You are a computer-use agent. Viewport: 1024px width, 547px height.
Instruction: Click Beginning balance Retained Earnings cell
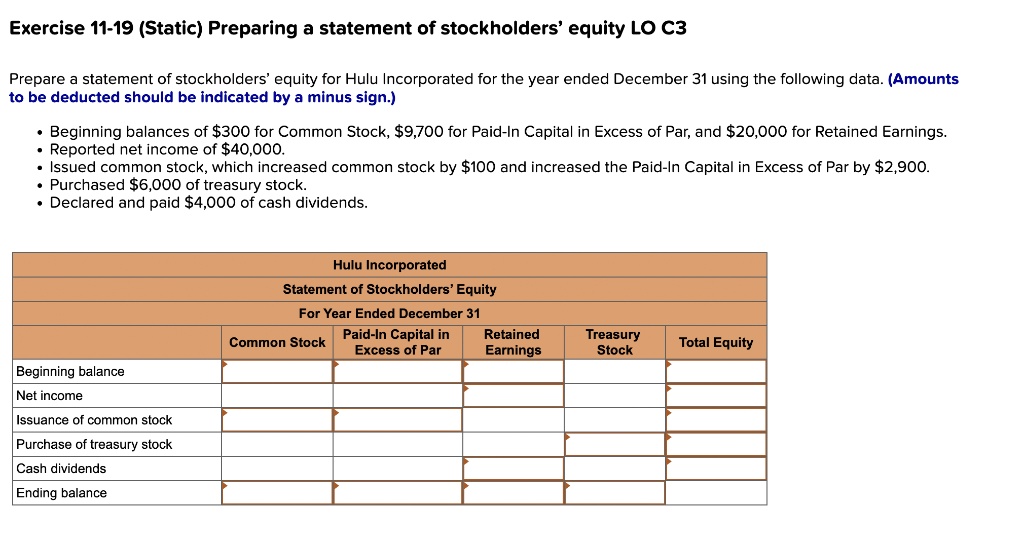pos(513,372)
